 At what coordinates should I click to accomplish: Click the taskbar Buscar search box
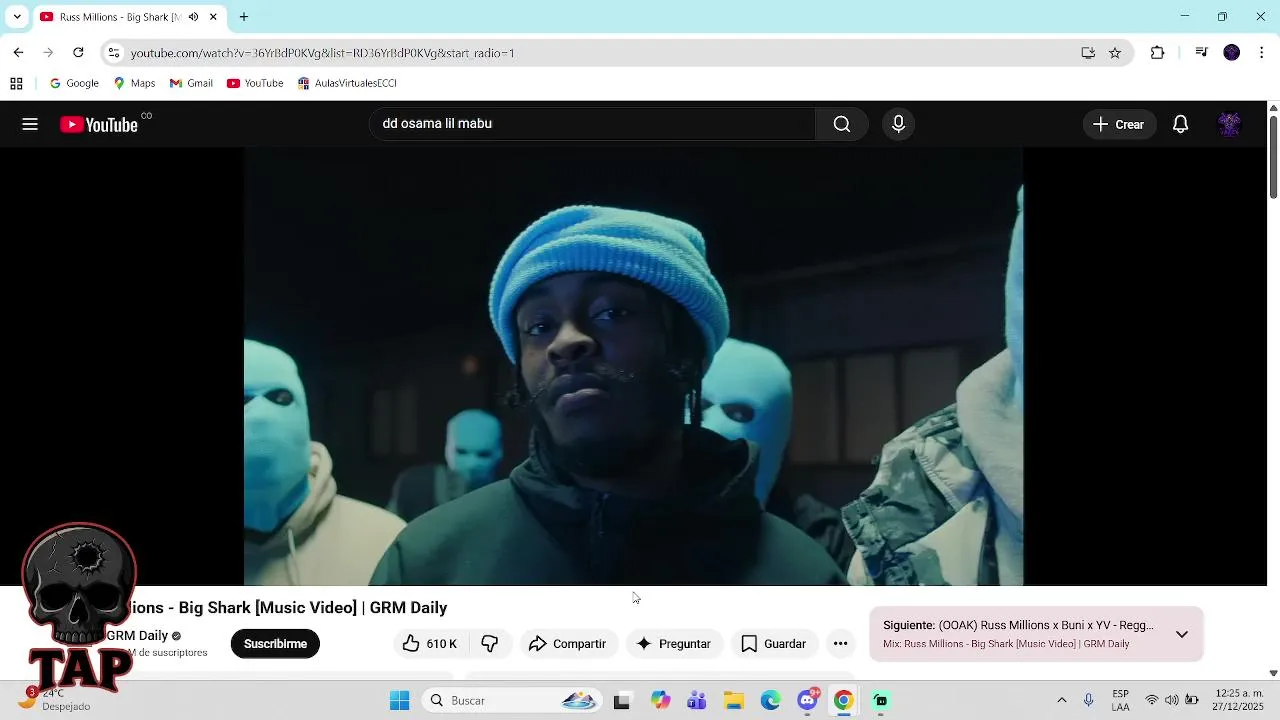click(511, 700)
